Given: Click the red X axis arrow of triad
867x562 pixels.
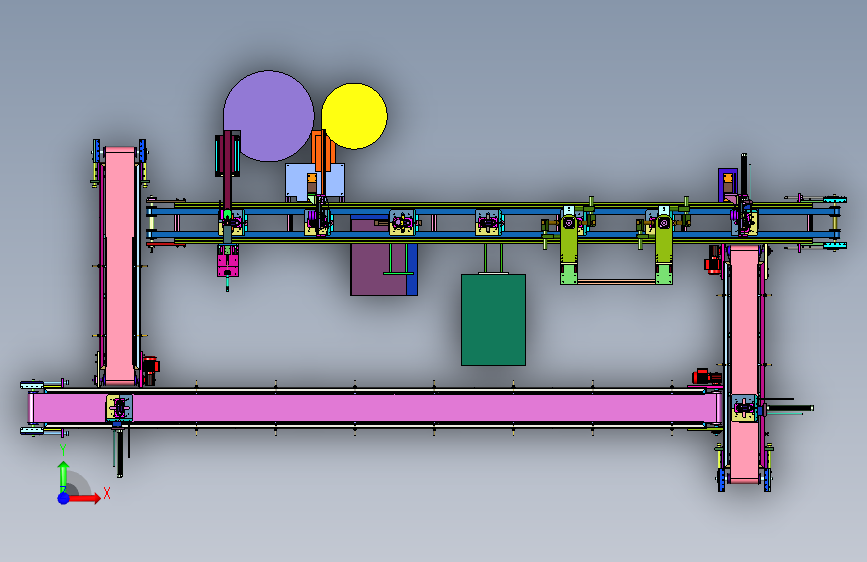Looking at the screenshot, I should click(84, 498).
